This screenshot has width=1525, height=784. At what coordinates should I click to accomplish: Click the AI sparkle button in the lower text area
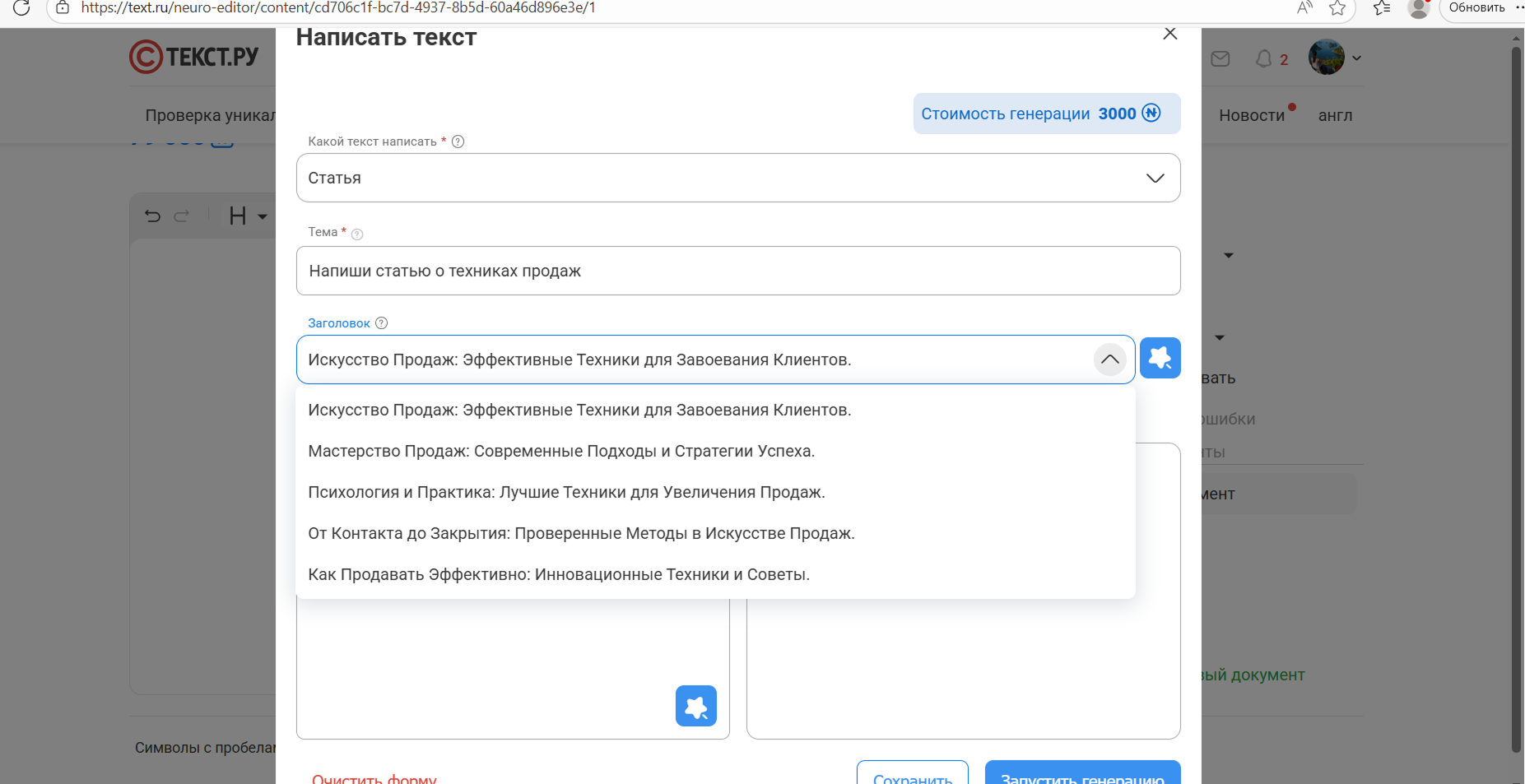point(696,706)
